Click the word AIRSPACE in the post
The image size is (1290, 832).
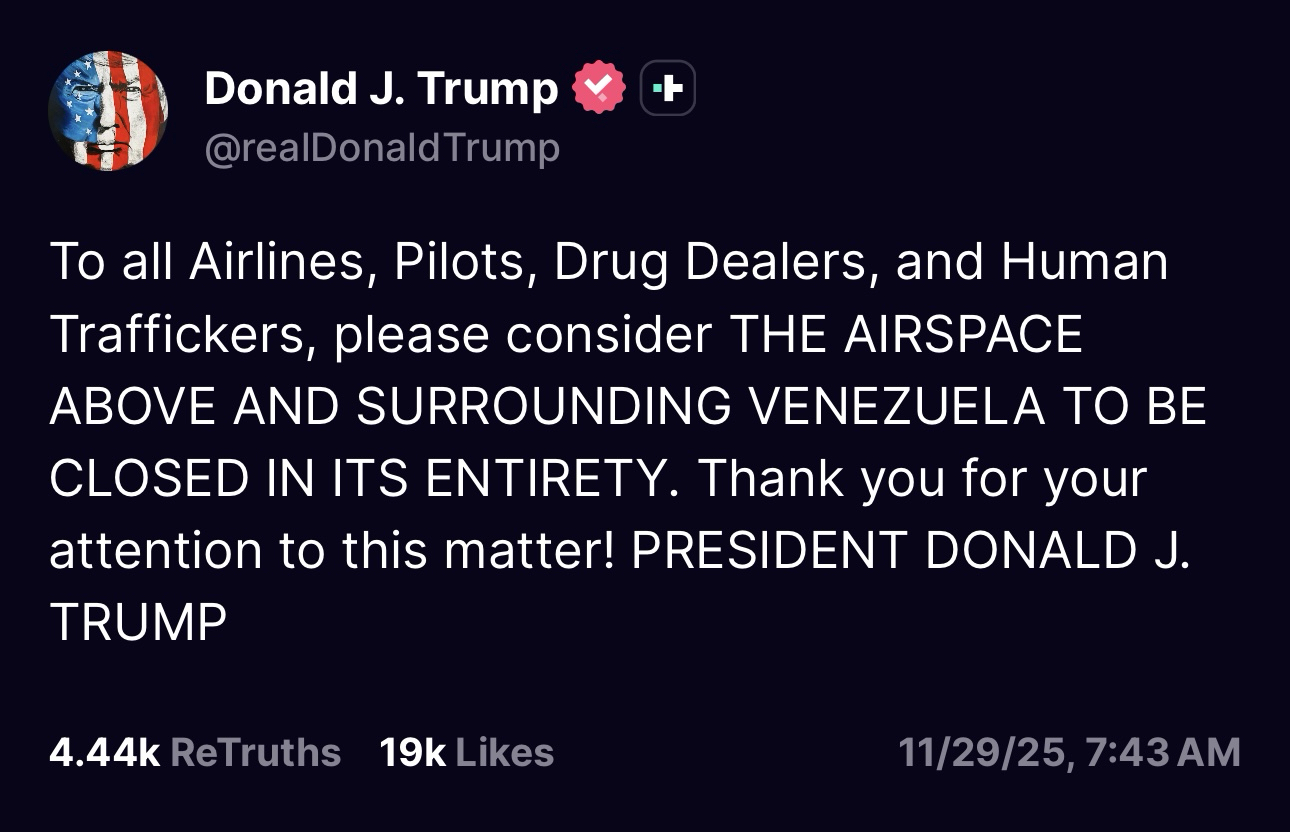964,334
